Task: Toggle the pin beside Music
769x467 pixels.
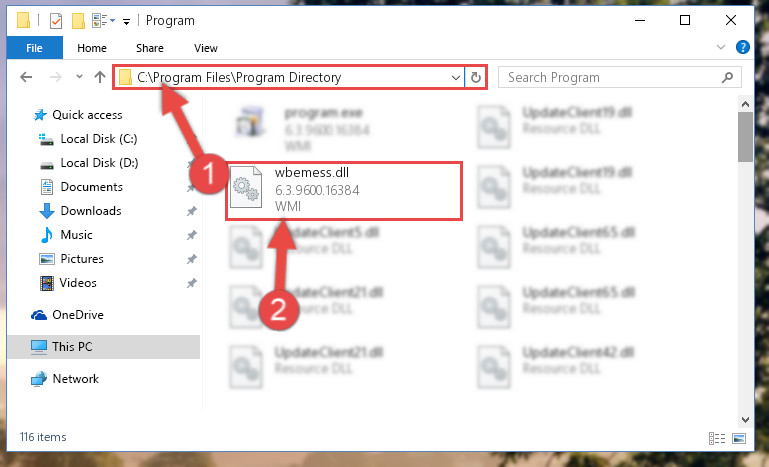Action: [x=191, y=235]
